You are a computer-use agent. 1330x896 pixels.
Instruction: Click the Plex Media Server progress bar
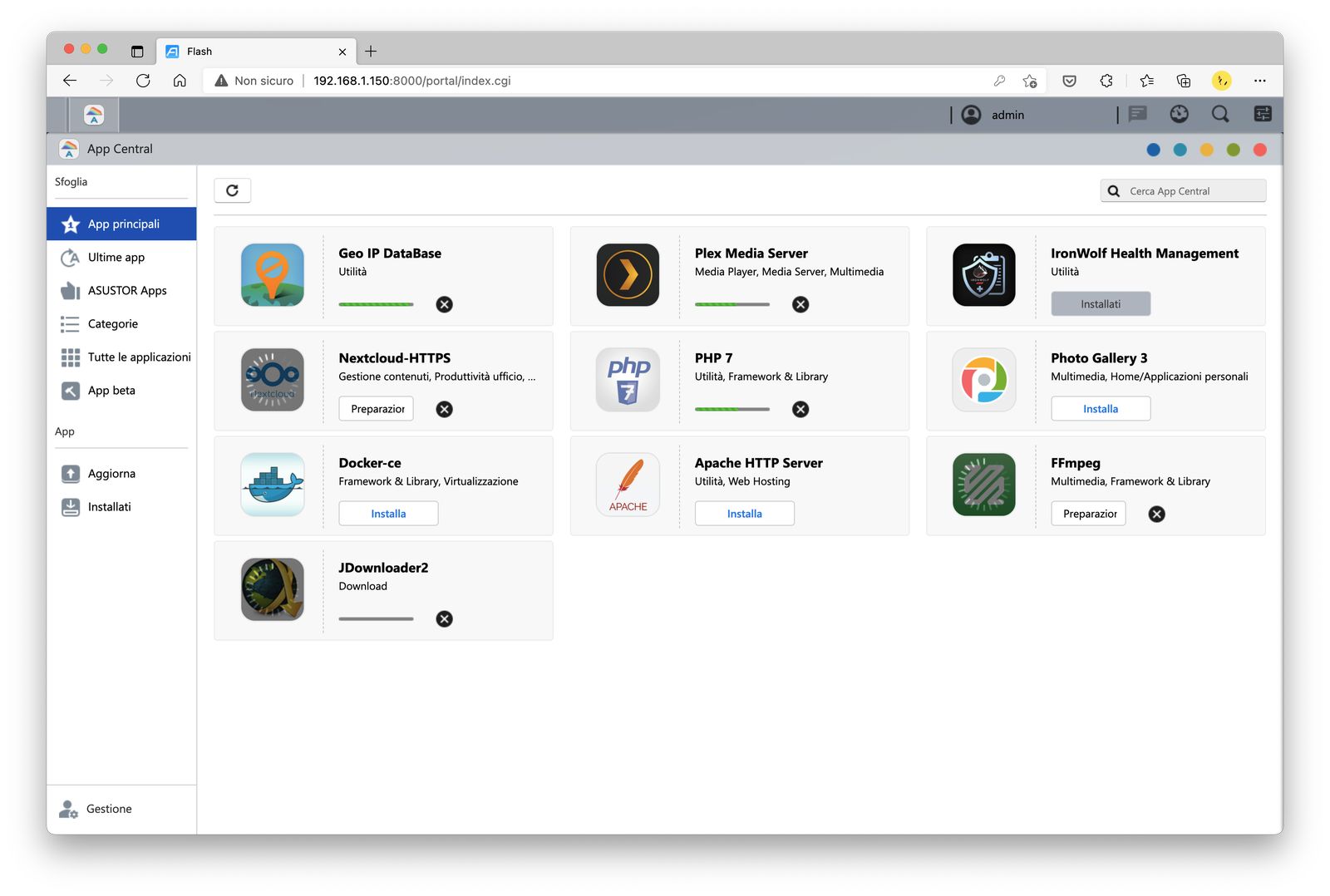732,304
